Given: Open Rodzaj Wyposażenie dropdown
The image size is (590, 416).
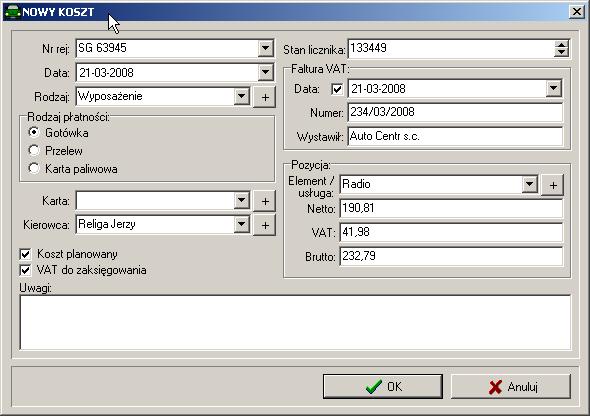Looking at the screenshot, I should 242,96.
